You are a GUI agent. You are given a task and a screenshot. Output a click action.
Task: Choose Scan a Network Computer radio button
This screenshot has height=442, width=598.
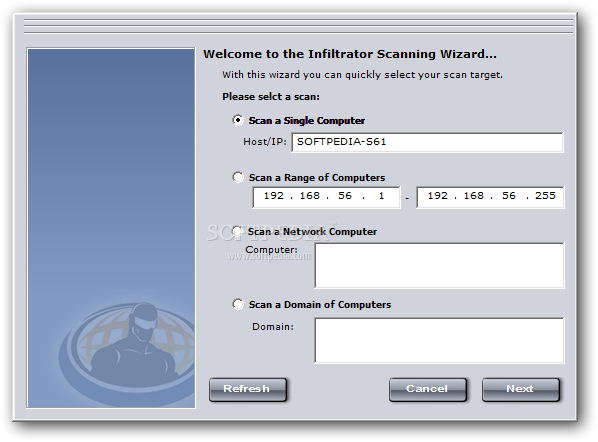tap(237, 231)
